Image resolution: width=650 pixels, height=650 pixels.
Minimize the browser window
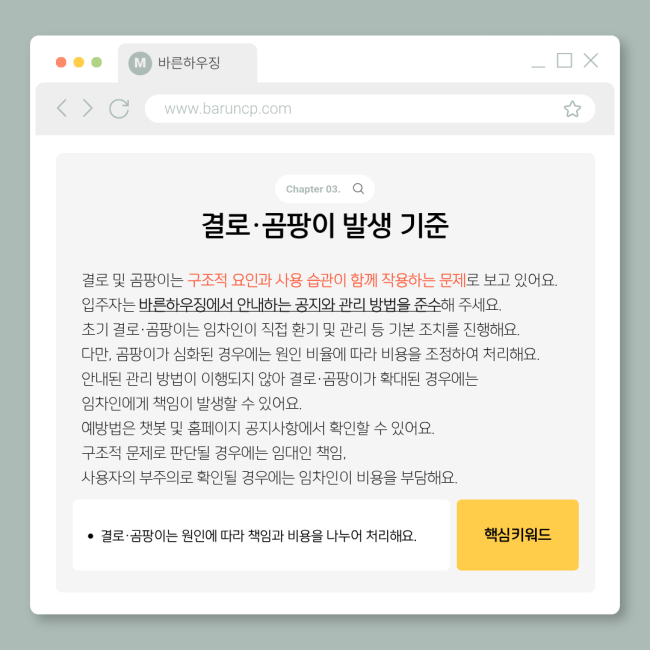(538, 66)
